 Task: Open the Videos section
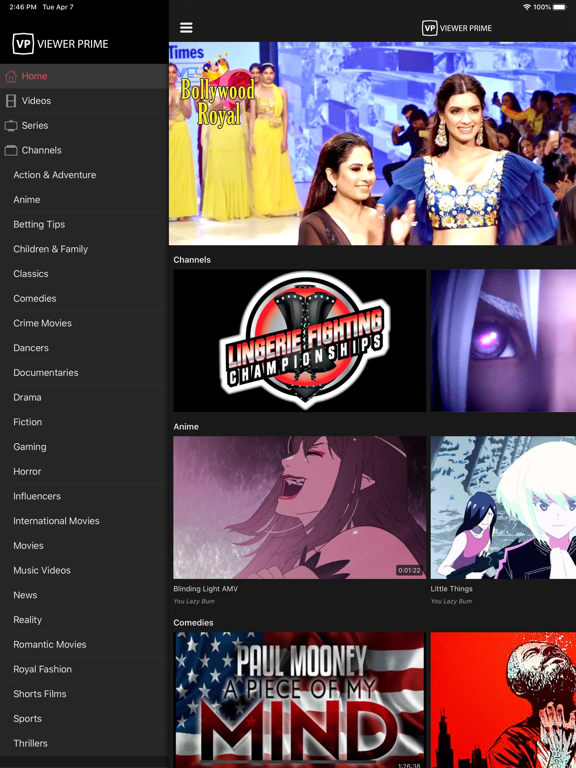pyautogui.click(x=84, y=101)
